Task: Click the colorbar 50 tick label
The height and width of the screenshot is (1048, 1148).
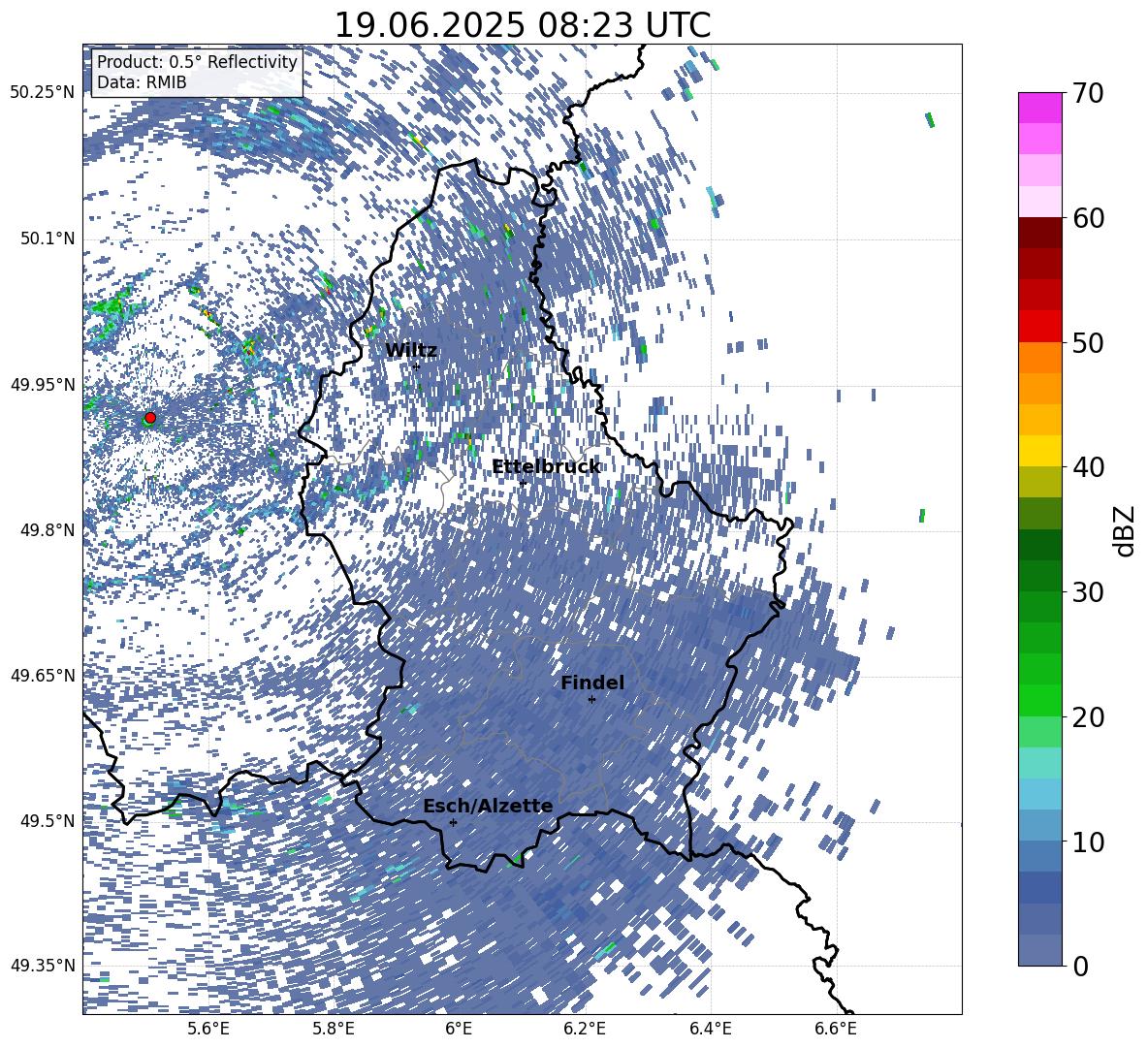Action: click(x=1089, y=342)
